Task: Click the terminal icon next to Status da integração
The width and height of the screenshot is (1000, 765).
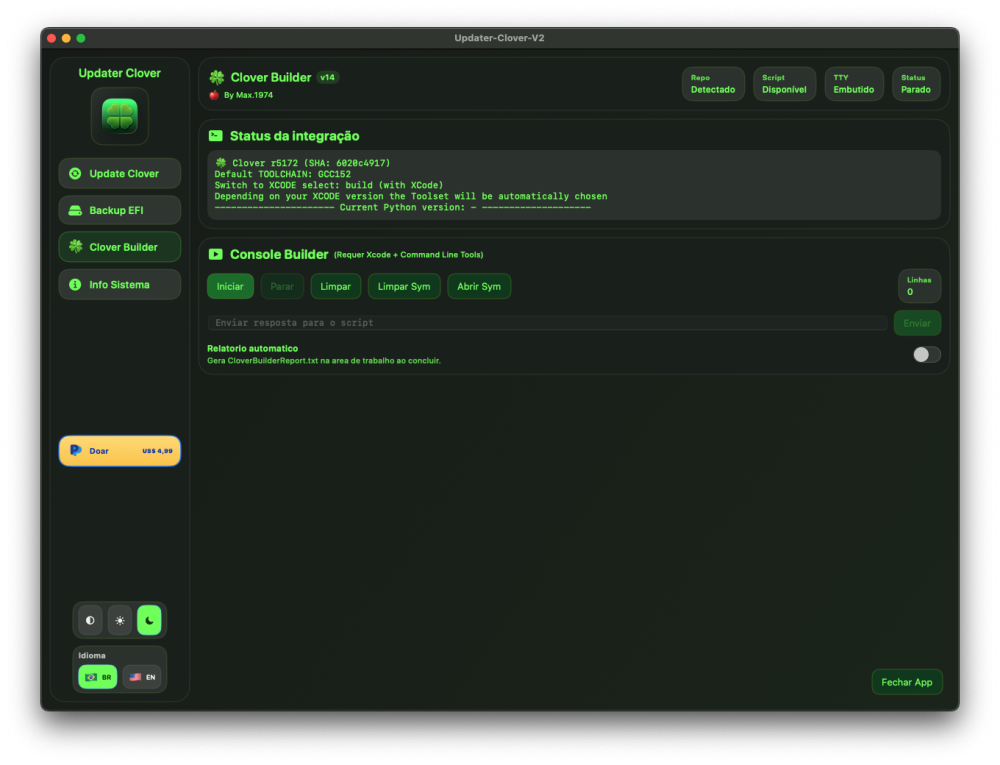Action: 216,136
